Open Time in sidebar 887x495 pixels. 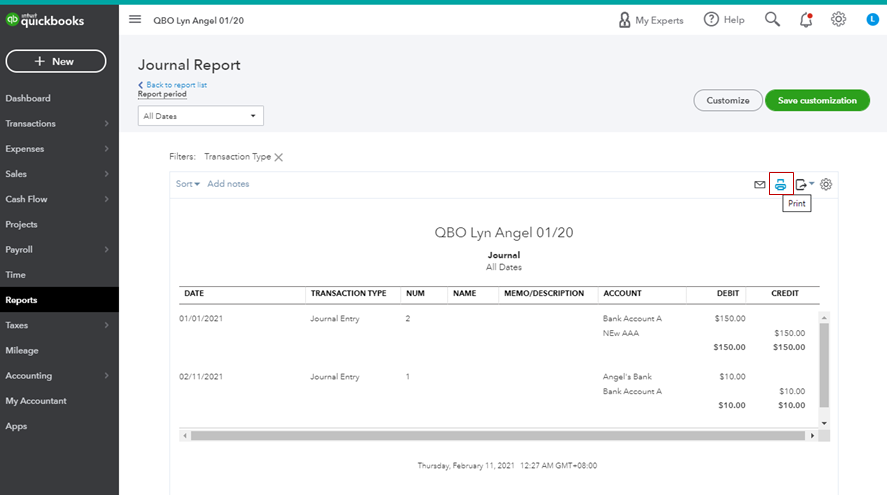[15, 275]
